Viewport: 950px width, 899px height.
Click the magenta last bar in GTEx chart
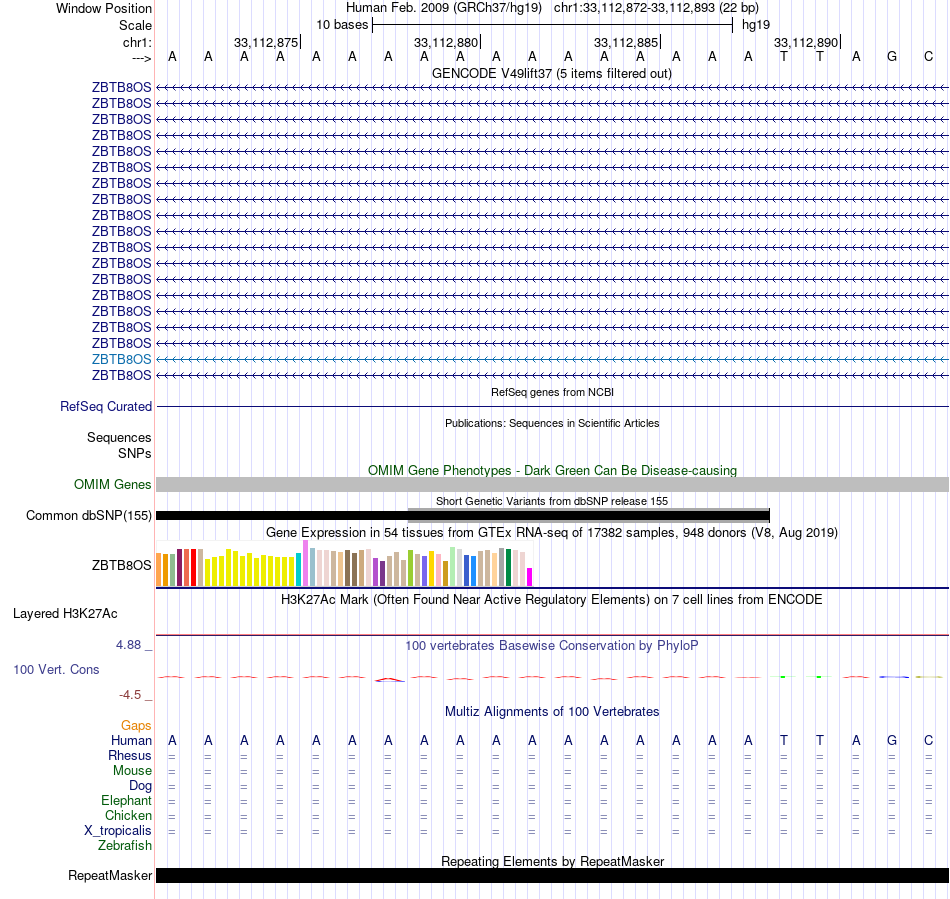coord(530,577)
